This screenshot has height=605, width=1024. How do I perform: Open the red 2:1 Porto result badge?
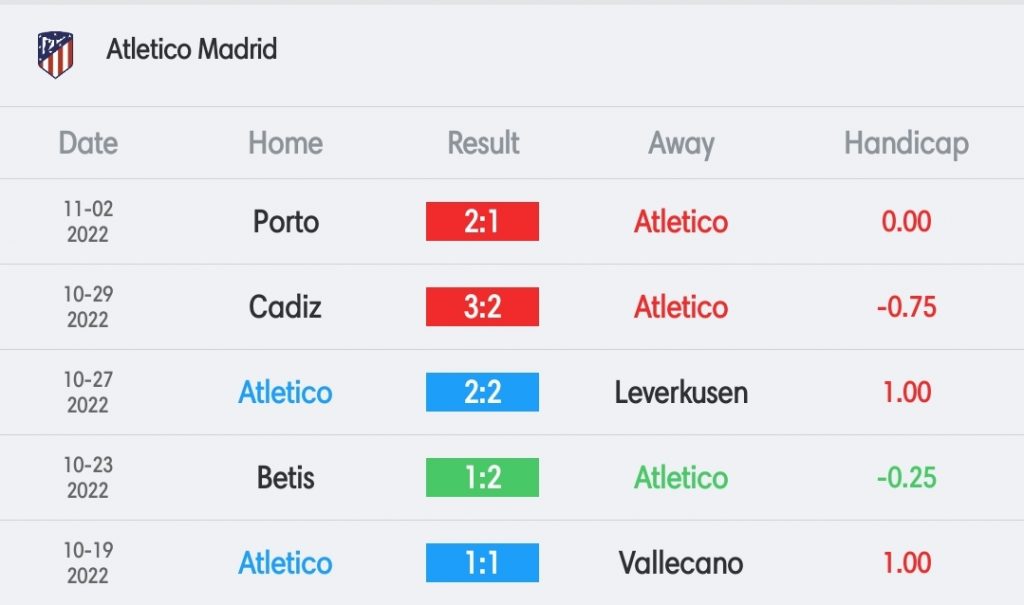[483, 221]
